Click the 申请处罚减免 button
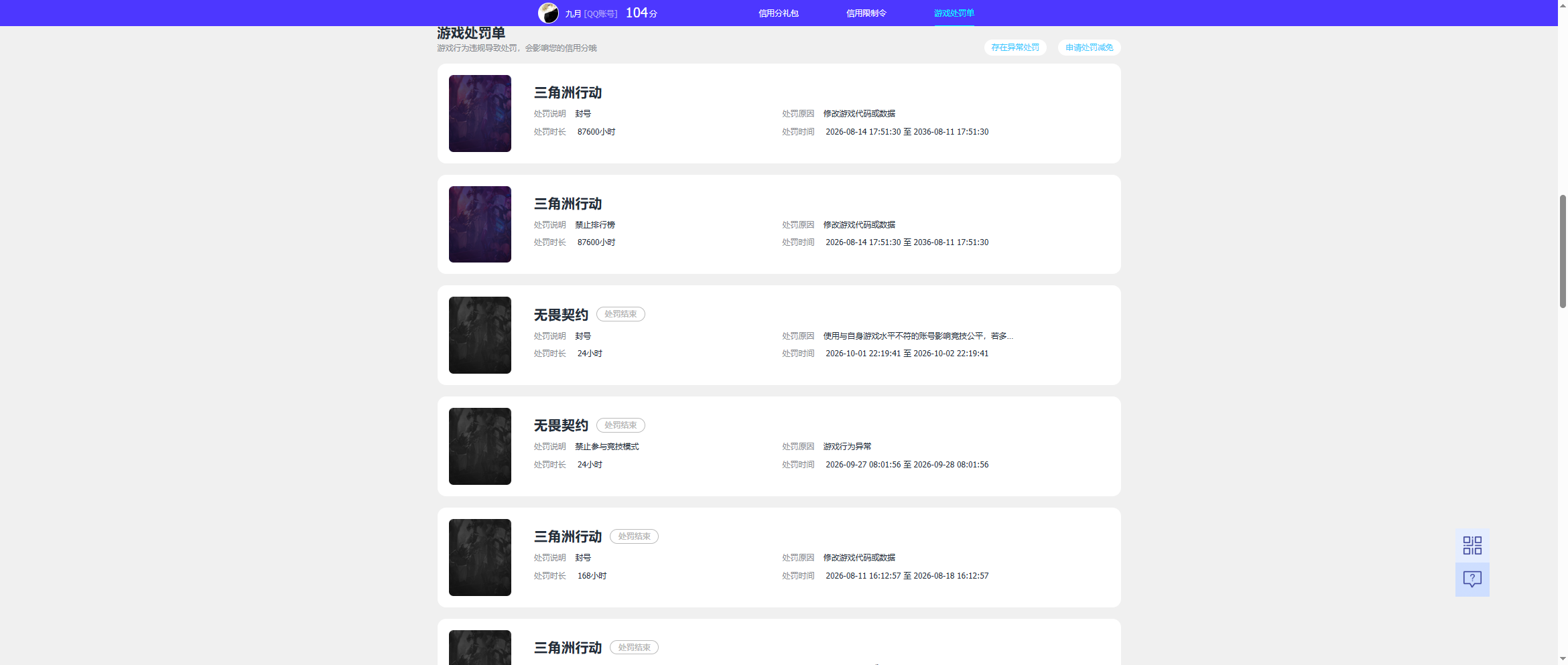The image size is (1568, 665). pyautogui.click(x=1090, y=48)
